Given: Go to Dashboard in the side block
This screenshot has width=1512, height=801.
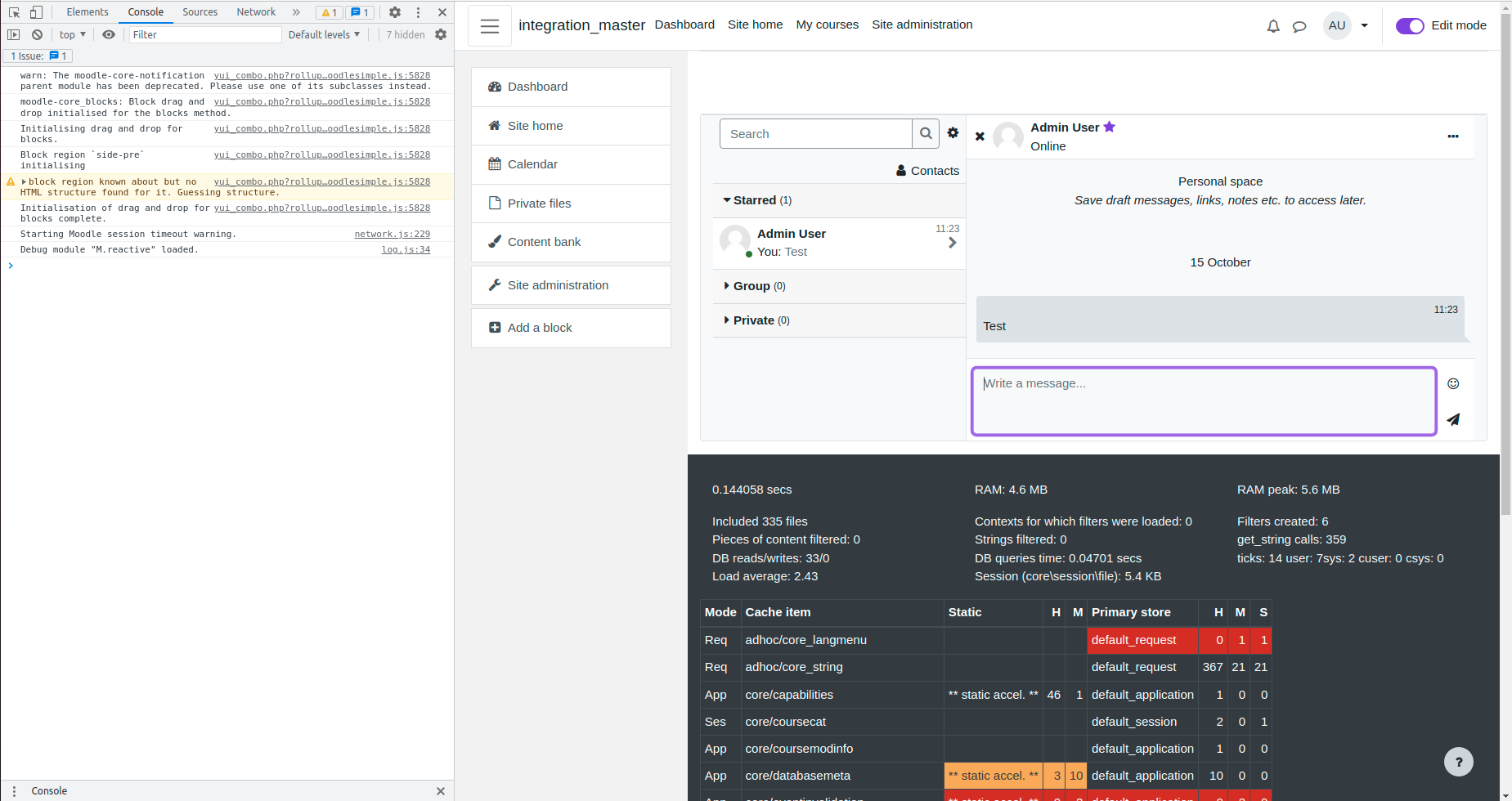Looking at the screenshot, I should (x=571, y=87).
